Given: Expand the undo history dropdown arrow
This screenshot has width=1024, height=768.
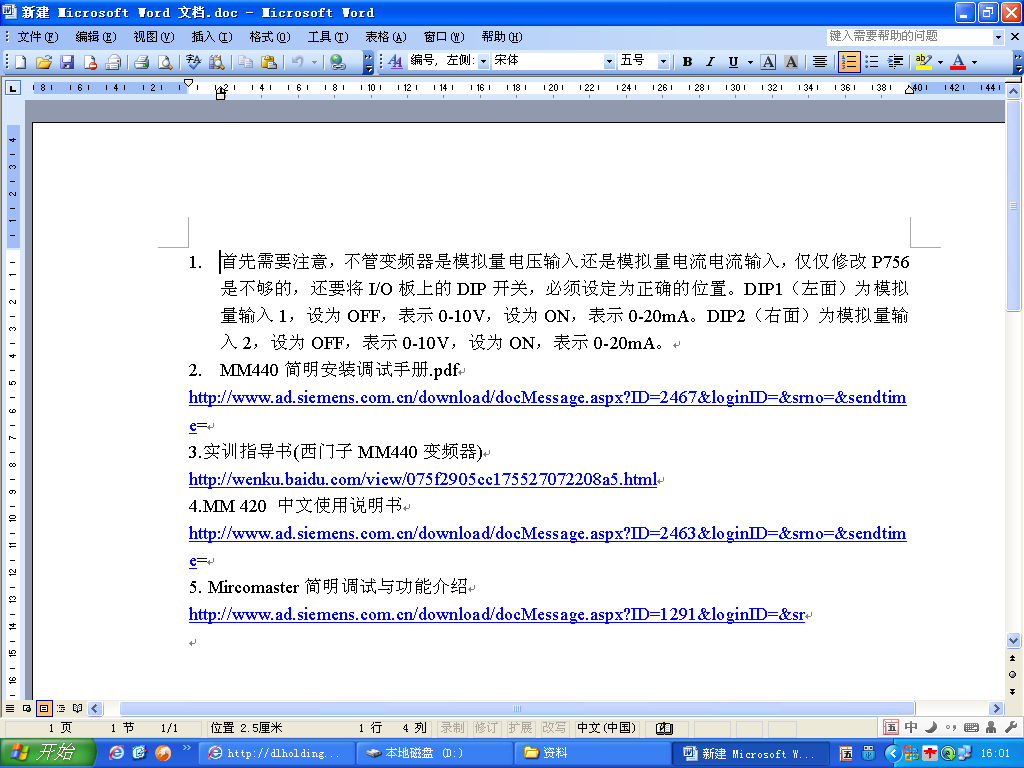Looking at the screenshot, I should point(315,62).
